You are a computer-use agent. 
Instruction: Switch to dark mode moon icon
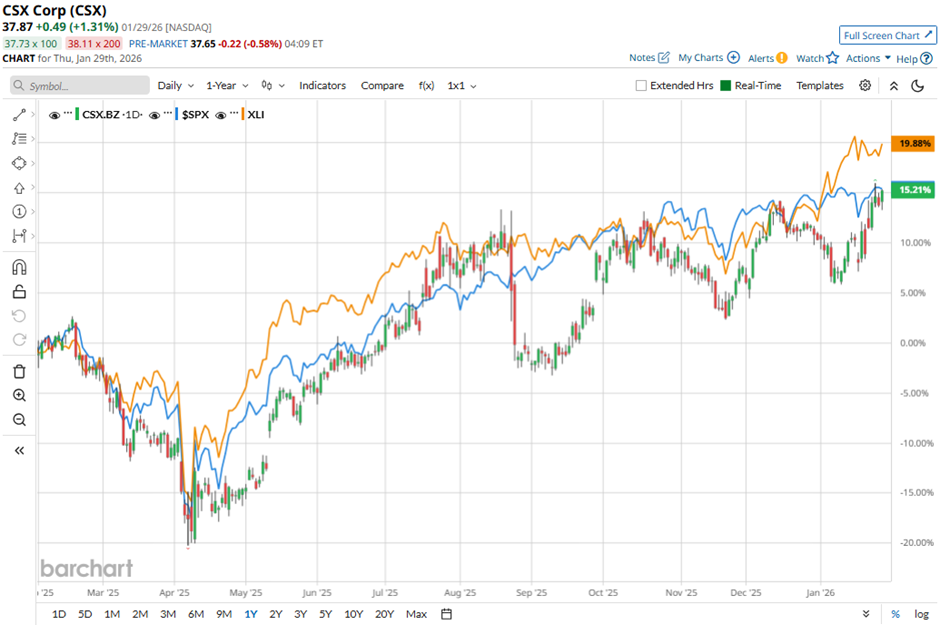click(917, 86)
